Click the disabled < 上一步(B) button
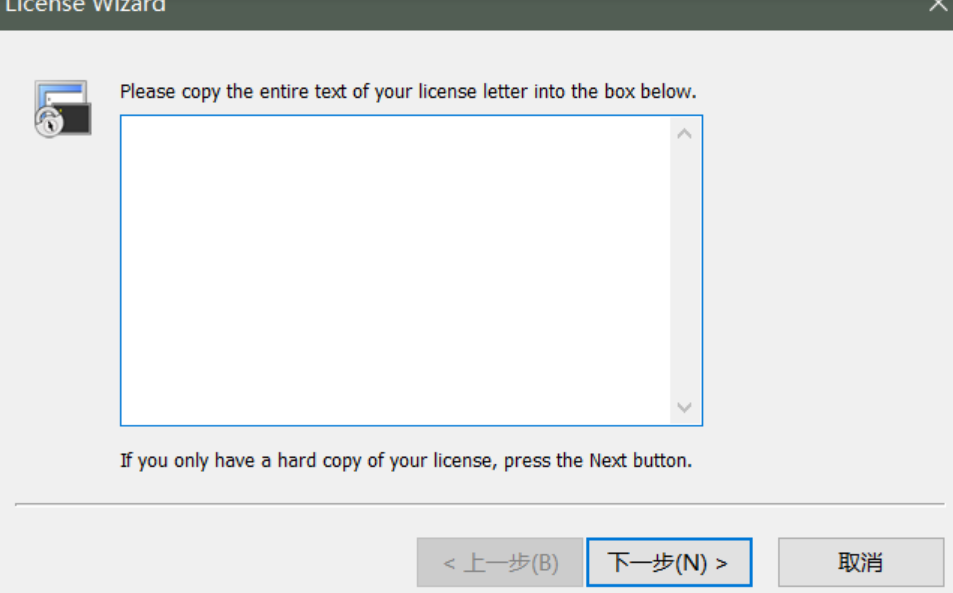The height and width of the screenshot is (593, 953). (x=500, y=563)
